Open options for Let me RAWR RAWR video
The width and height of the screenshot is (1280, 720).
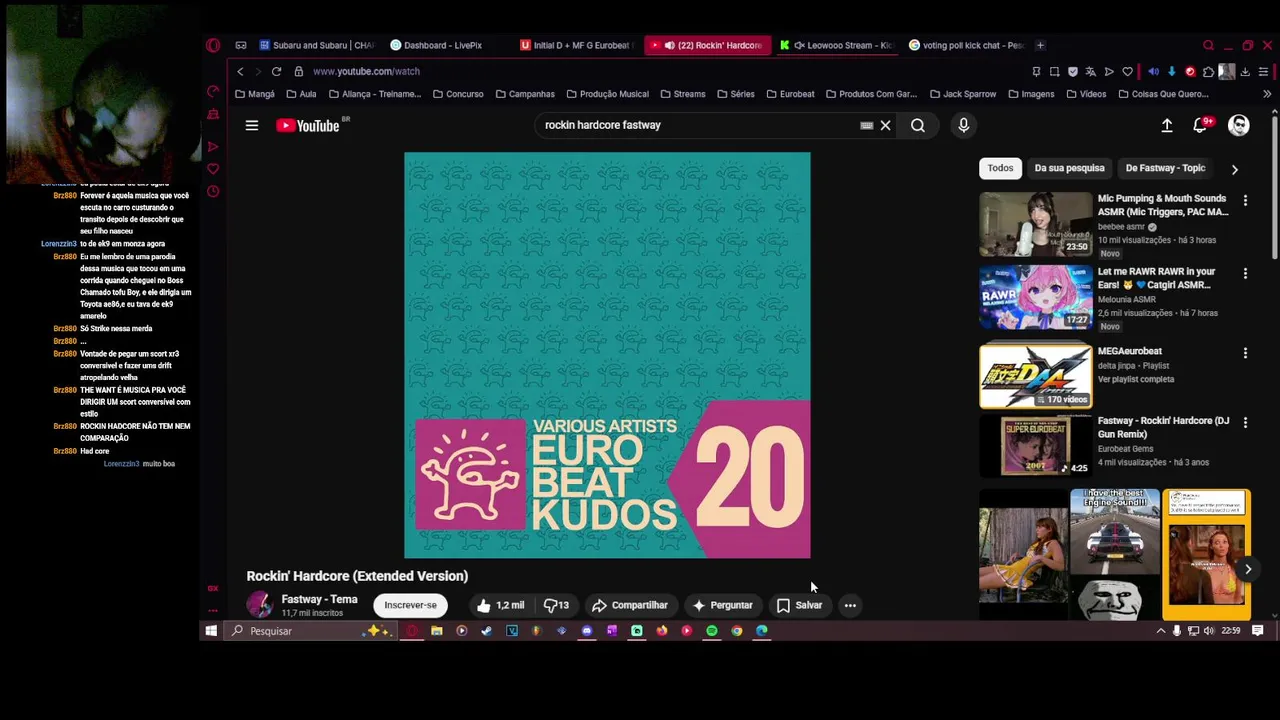[1245, 274]
